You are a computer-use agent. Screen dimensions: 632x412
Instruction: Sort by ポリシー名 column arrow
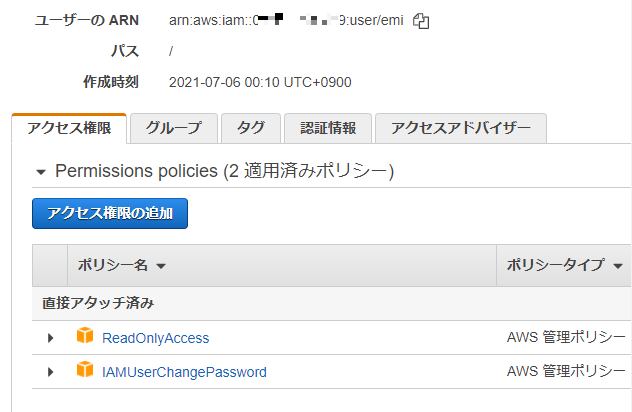coord(161,266)
